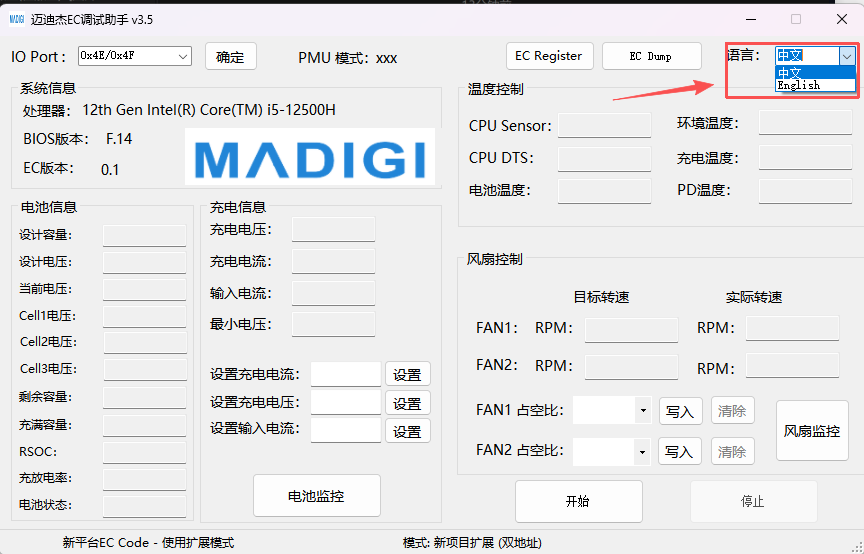Click the 开始 start button
The width and height of the screenshot is (864, 554).
[579, 501]
